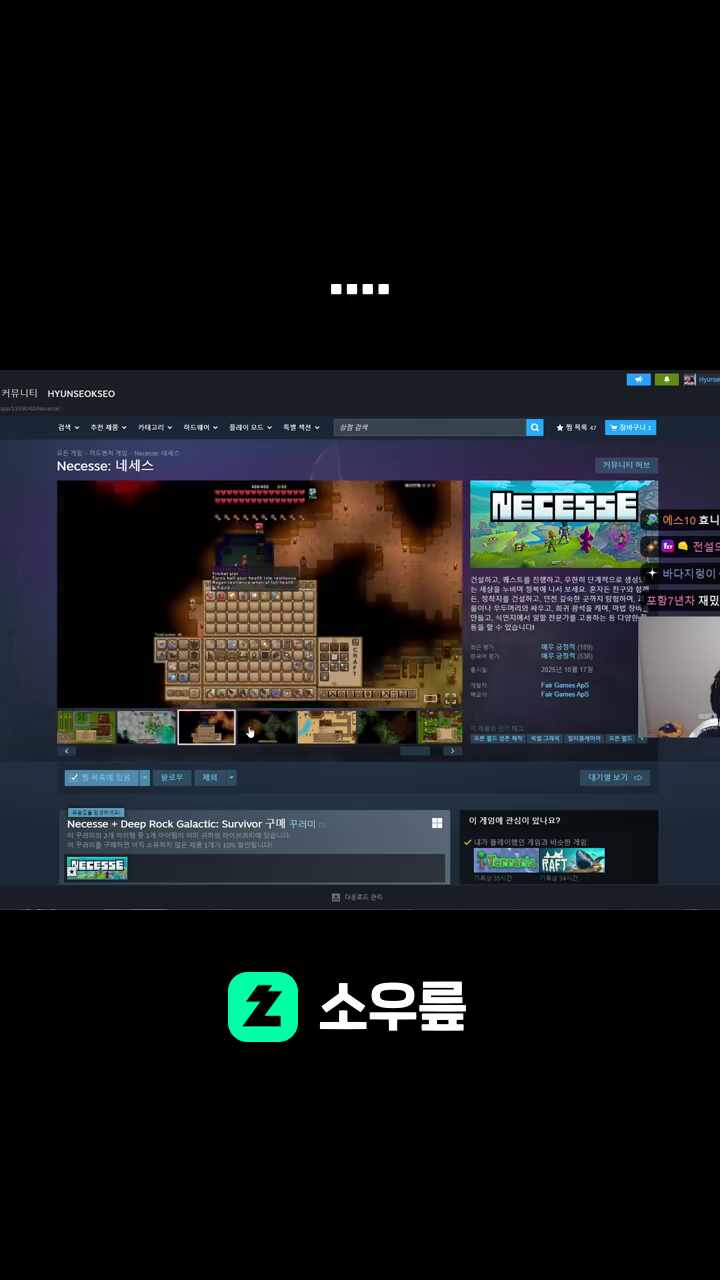The width and height of the screenshot is (720, 1280).
Task: Click the Windows platform icon on bundle
Action: tap(437, 823)
